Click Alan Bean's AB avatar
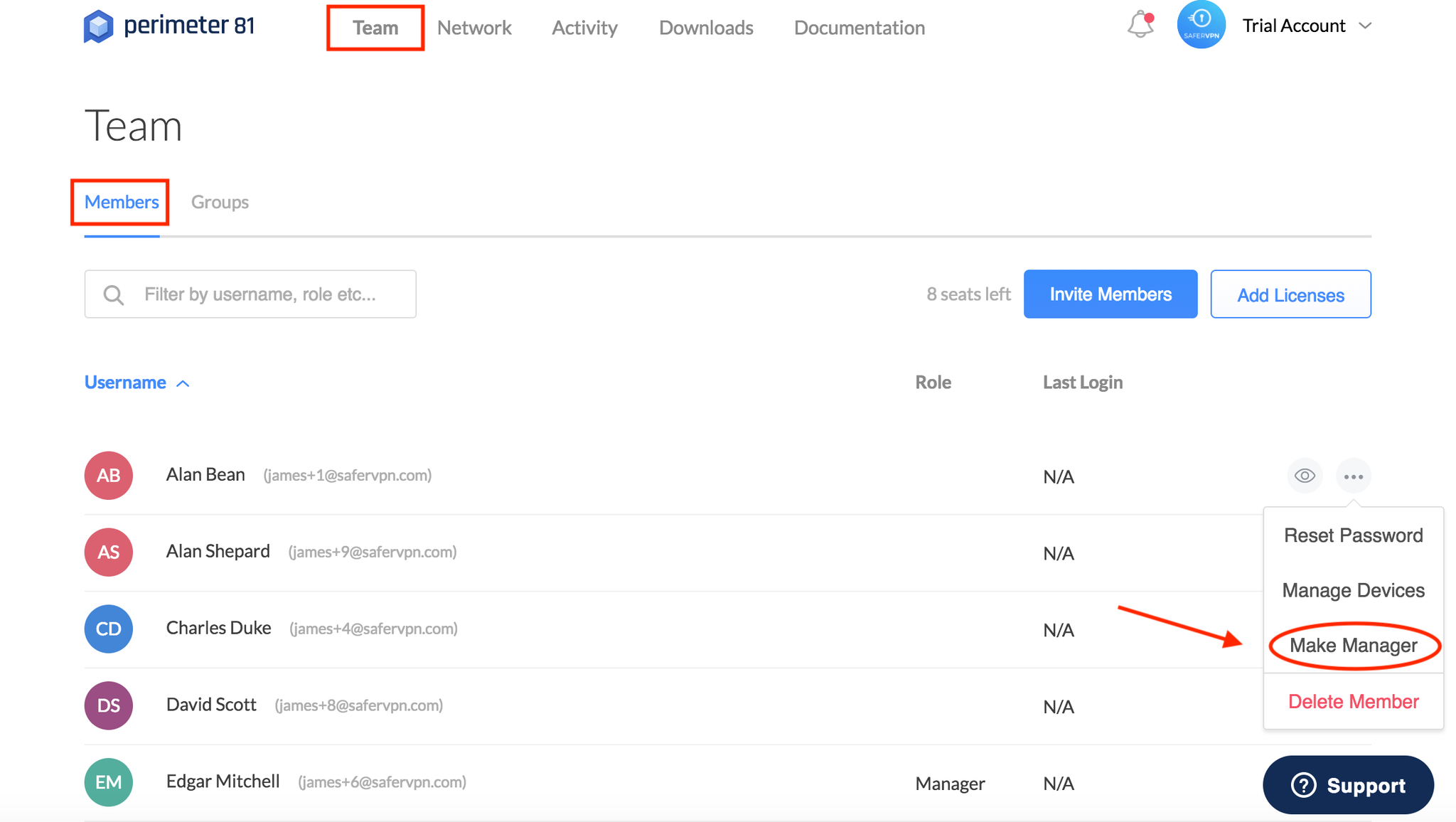 click(x=109, y=476)
